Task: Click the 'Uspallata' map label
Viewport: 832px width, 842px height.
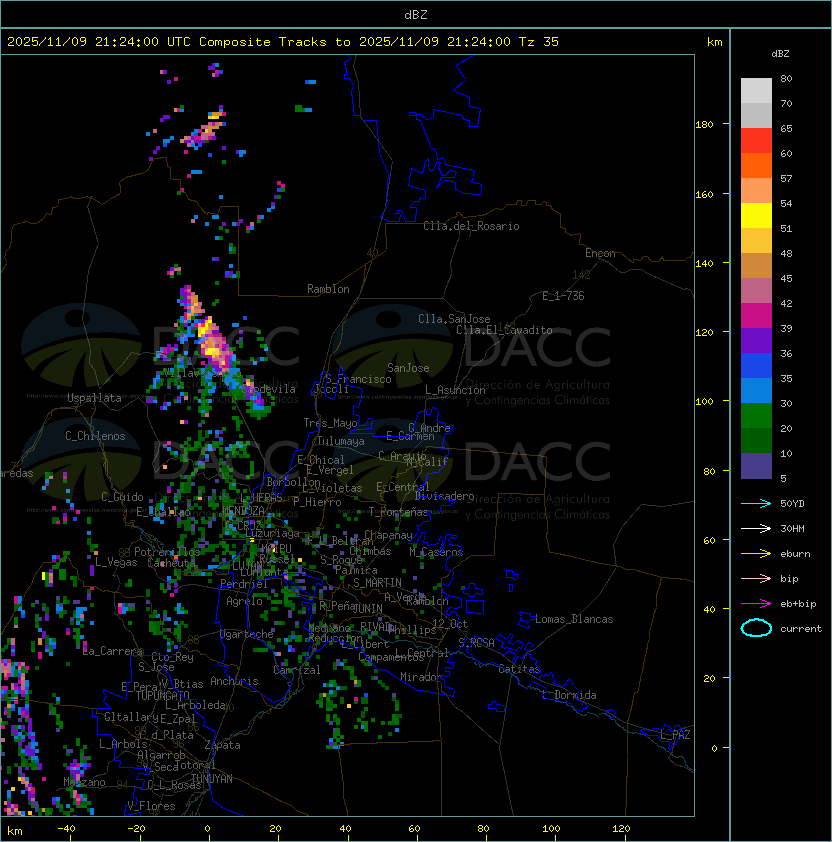Action: 94,398
